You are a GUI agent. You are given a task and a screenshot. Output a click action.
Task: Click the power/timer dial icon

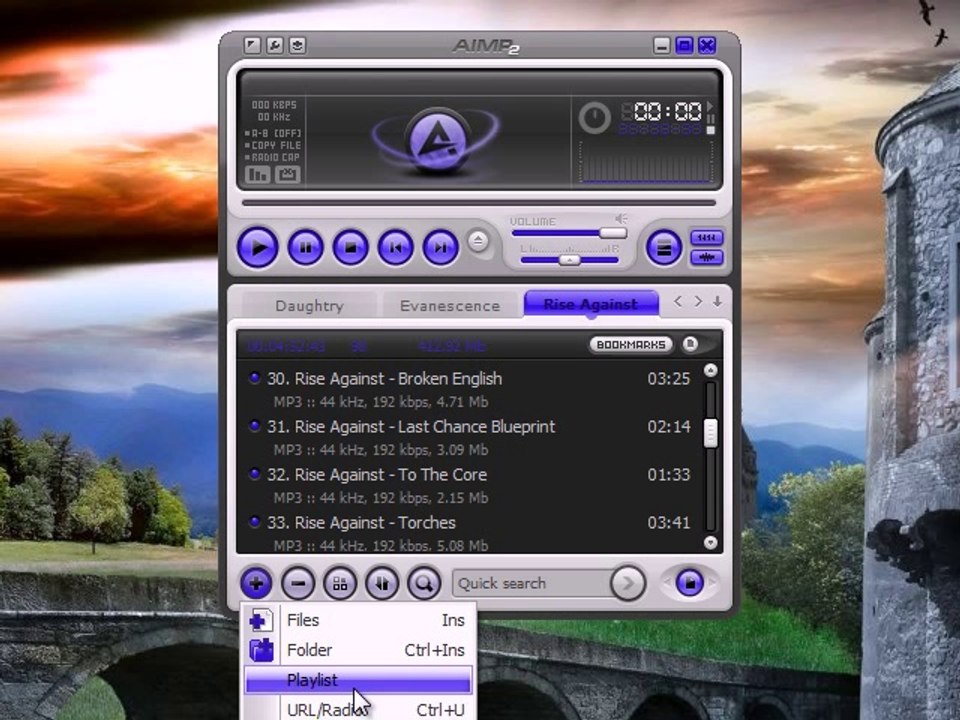594,118
